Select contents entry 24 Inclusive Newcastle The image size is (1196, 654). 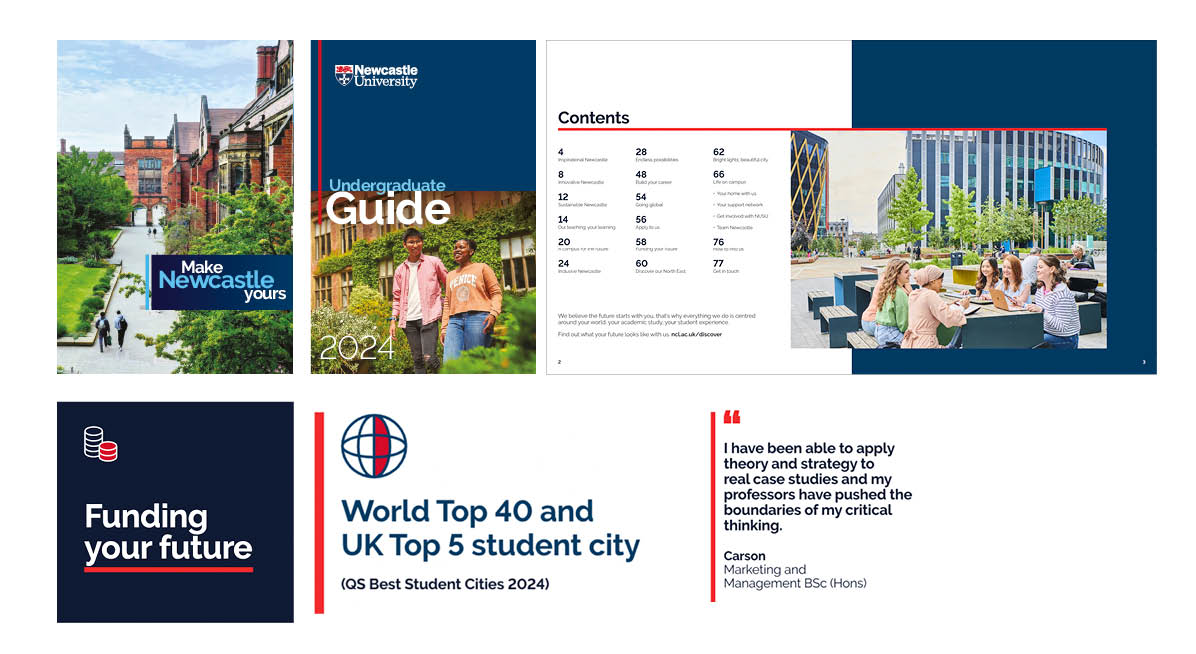(579, 266)
